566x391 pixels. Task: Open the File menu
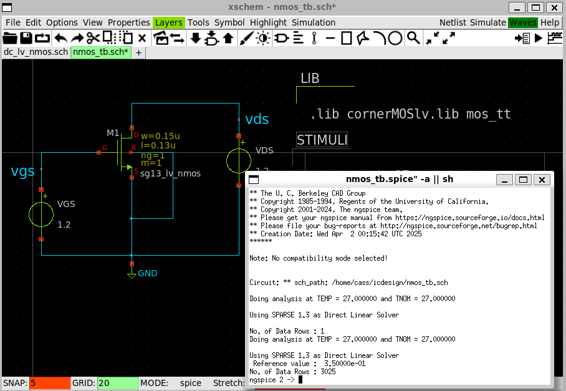(13, 22)
